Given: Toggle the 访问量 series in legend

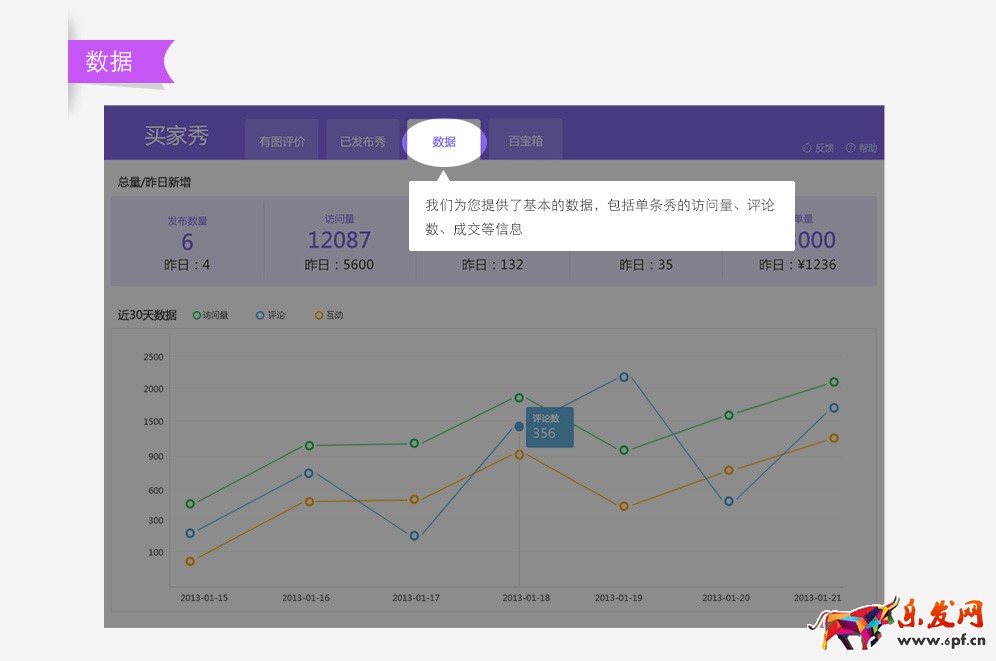Looking at the screenshot, I should click(x=210, y=315).
